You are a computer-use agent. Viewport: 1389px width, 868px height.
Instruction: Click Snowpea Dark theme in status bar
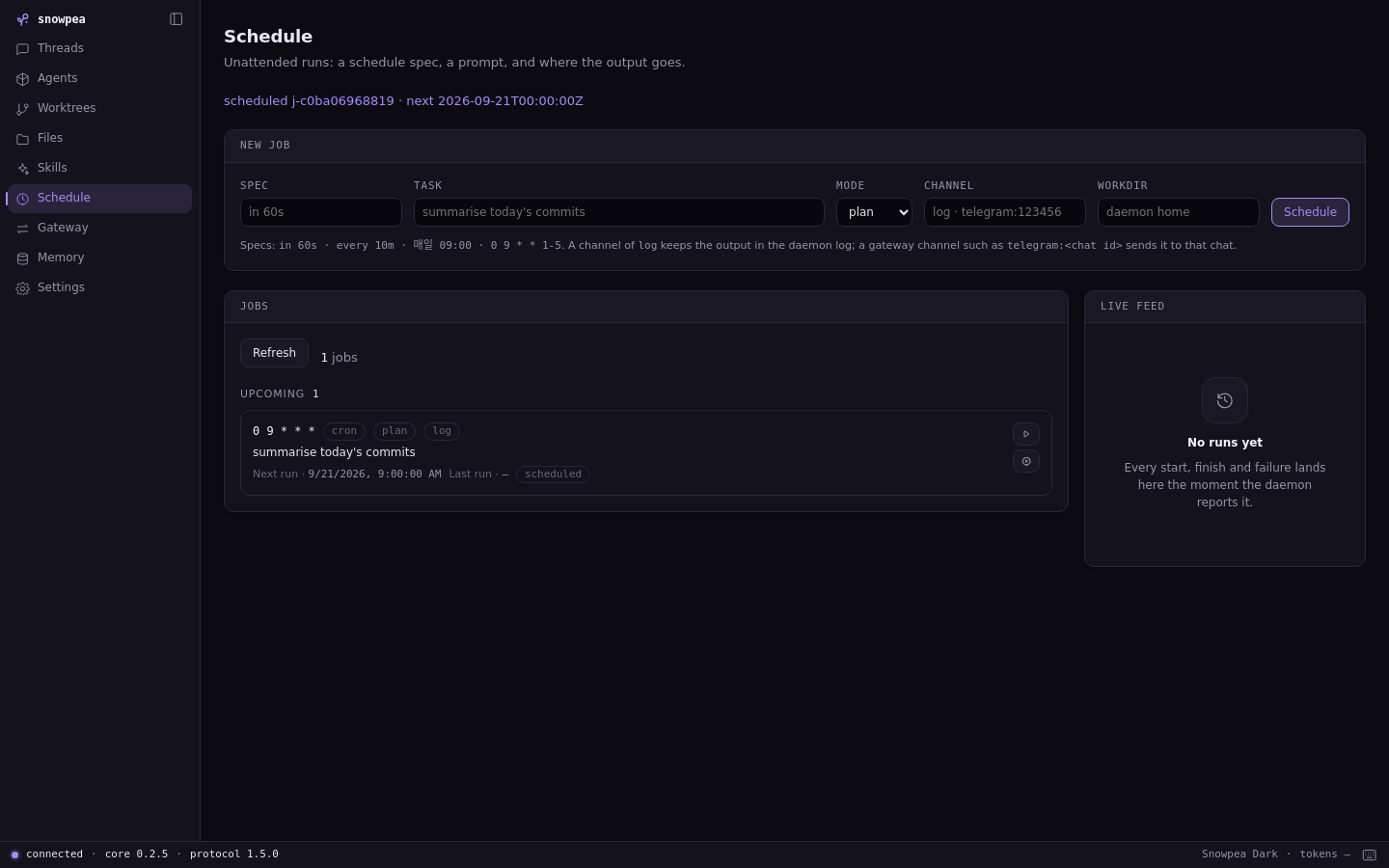(x=1239, y=854)
